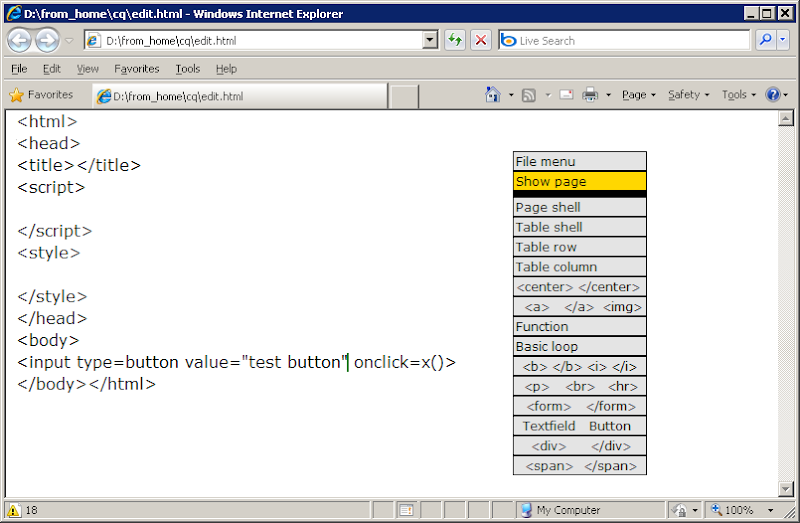Image resolution: width=800 pixels, height=523 pixels.
Task: Expand the address bar history dropdown
Action: click(x=430, y=40)
